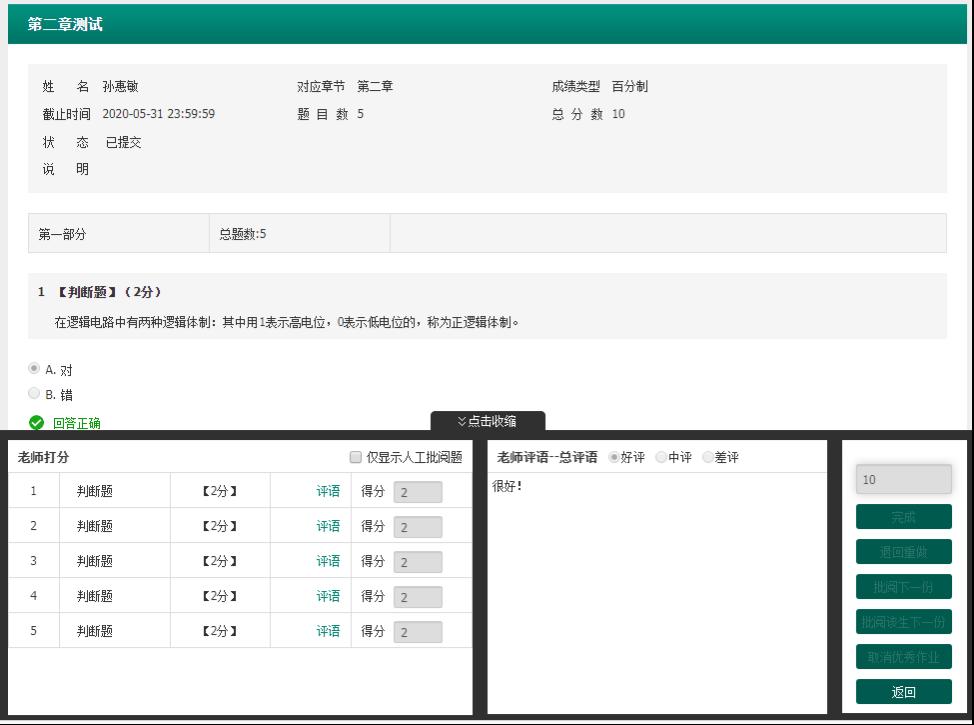This screenshot has height=725, width=974.
Task: Open 评语 link for question 5
Action: click(x=328, y=631)
